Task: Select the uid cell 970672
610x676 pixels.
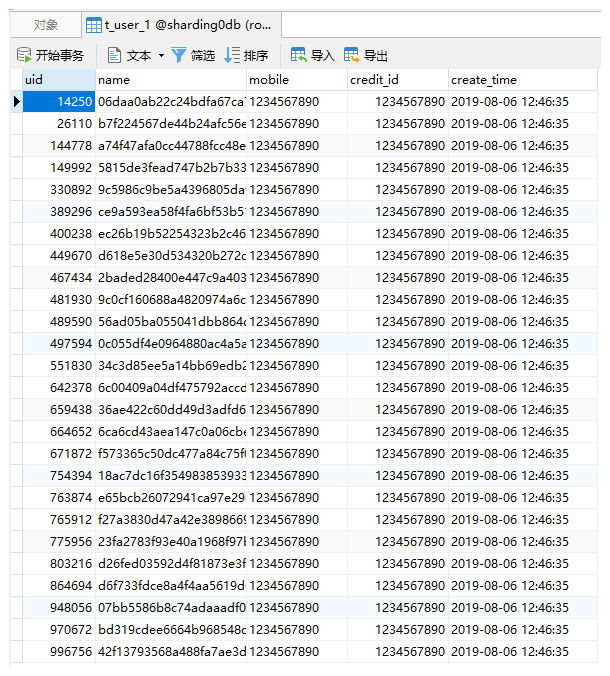Action: [x=59, y=629]
